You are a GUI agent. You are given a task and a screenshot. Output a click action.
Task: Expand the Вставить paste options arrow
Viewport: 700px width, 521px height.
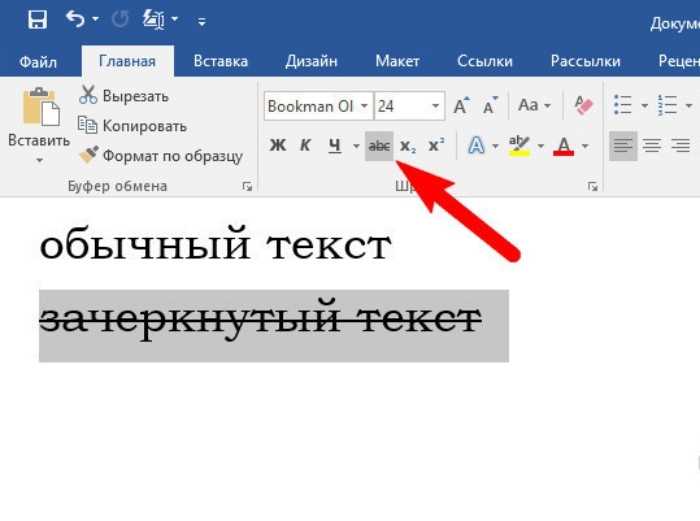[x=39, y=160]
